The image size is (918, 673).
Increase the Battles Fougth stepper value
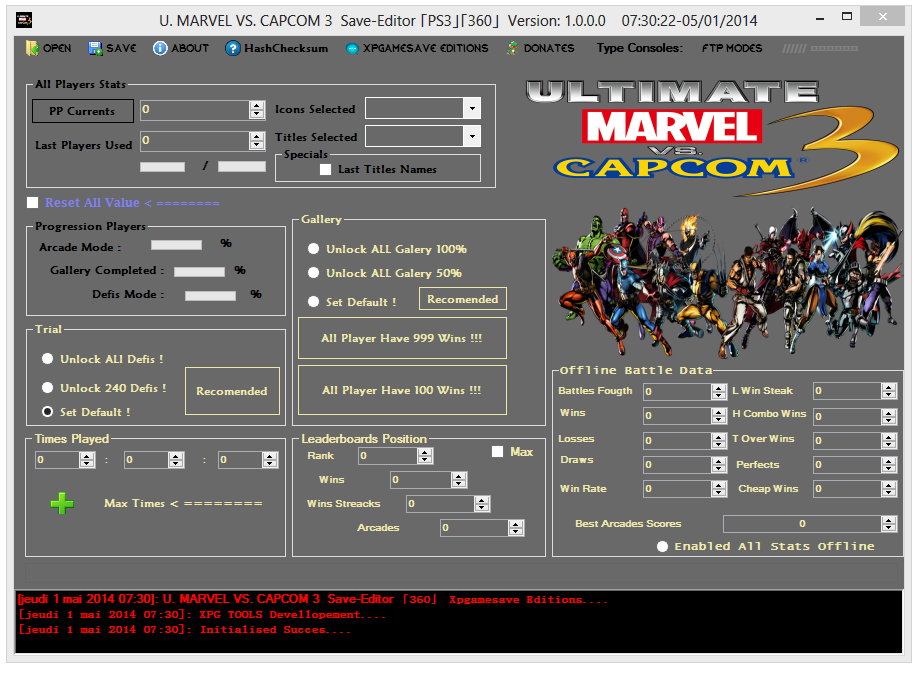pyautogui.click(x=719, y=388)
